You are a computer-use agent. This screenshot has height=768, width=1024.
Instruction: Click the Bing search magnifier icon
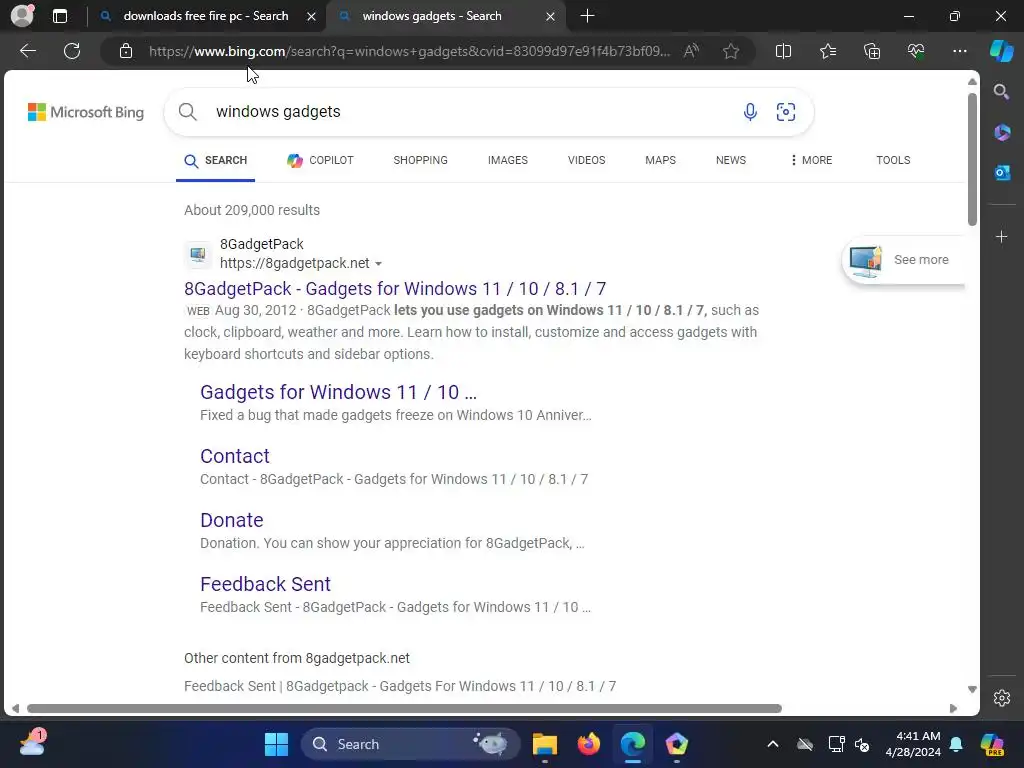click(x=187, y=112)
